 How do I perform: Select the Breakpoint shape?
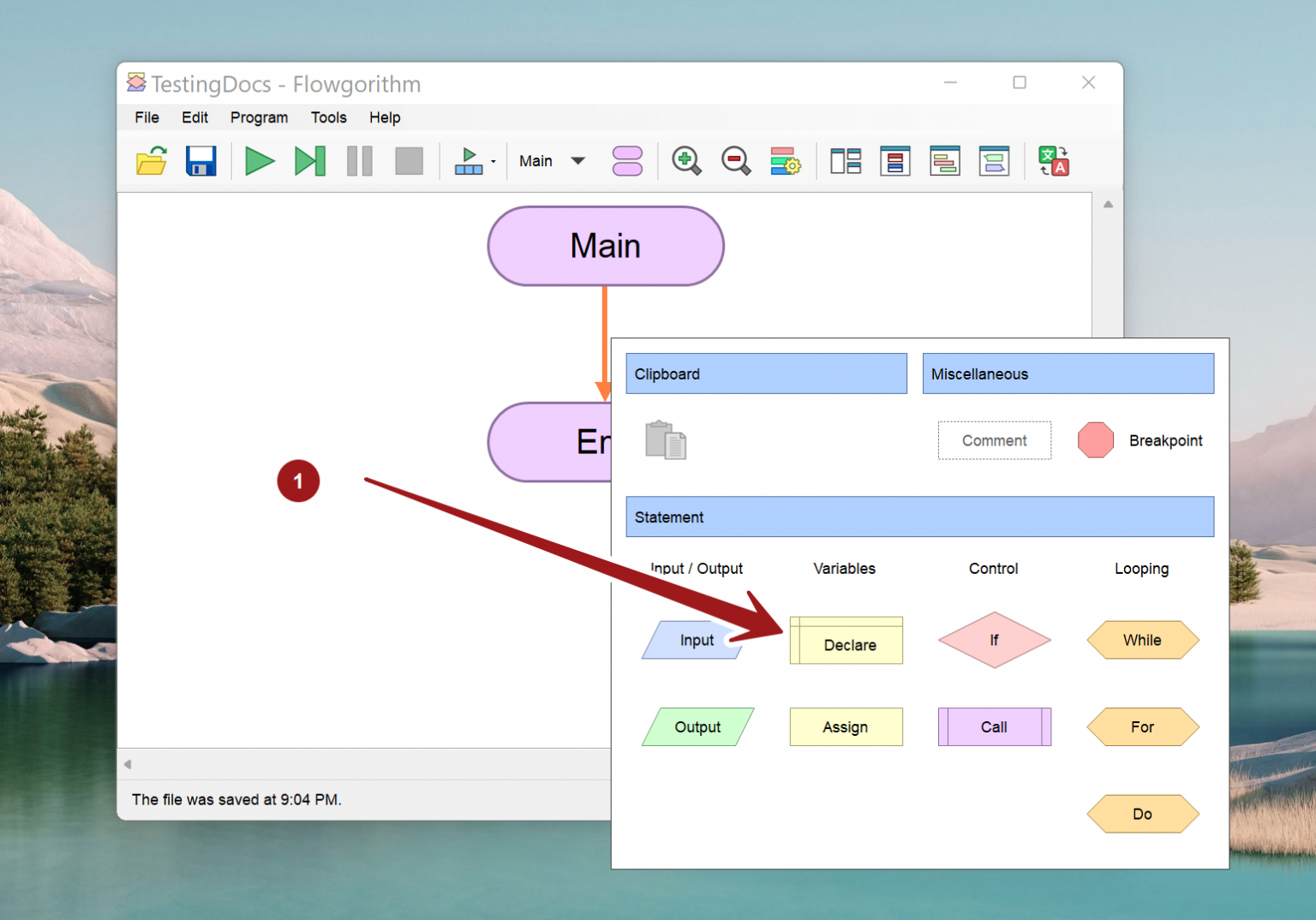(1096, 439)
